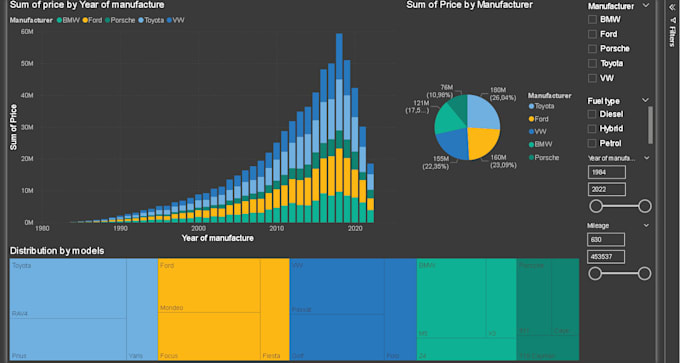Screen dimensions: 680x363
Task: Click the 'Sum of Price by Manufacturer' title
Action: click(469, 4)
